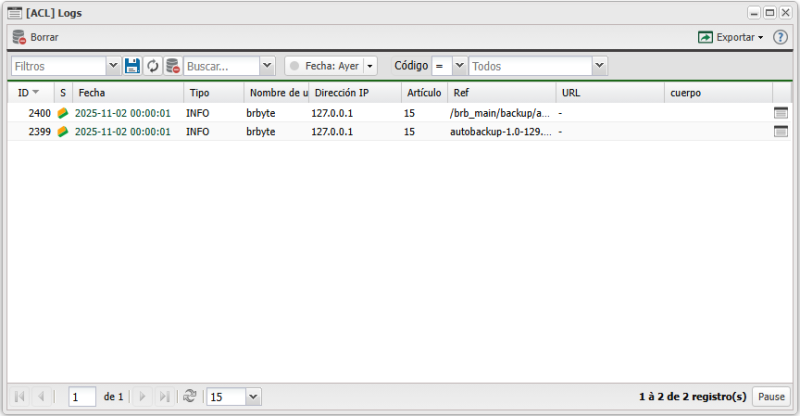Click the S column header

[63, 93]
